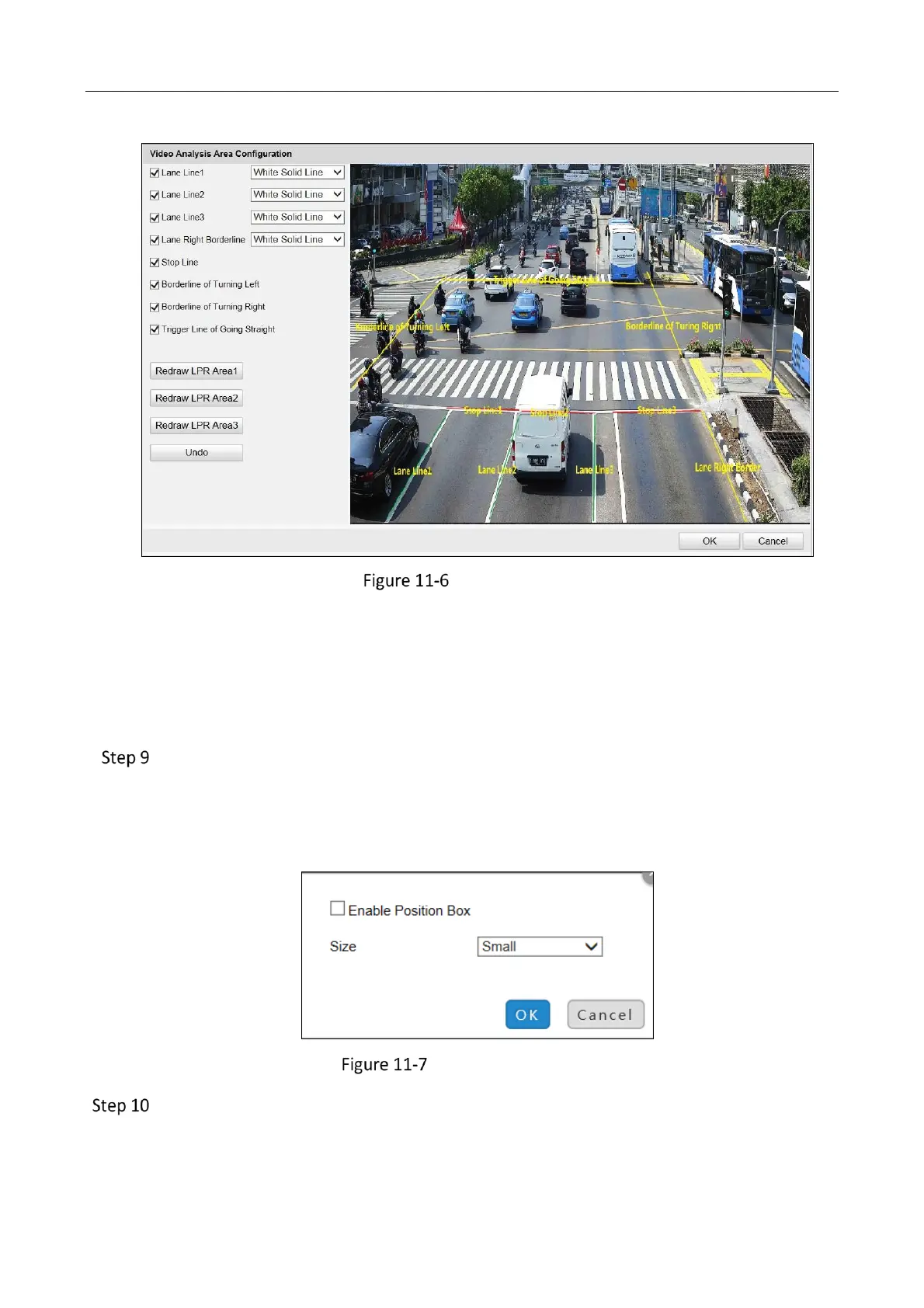The width and height of the screenshot is (924, 1308).
Task: Click the 'Video Analysis Area Configuration' title
Action: [221, 154]
